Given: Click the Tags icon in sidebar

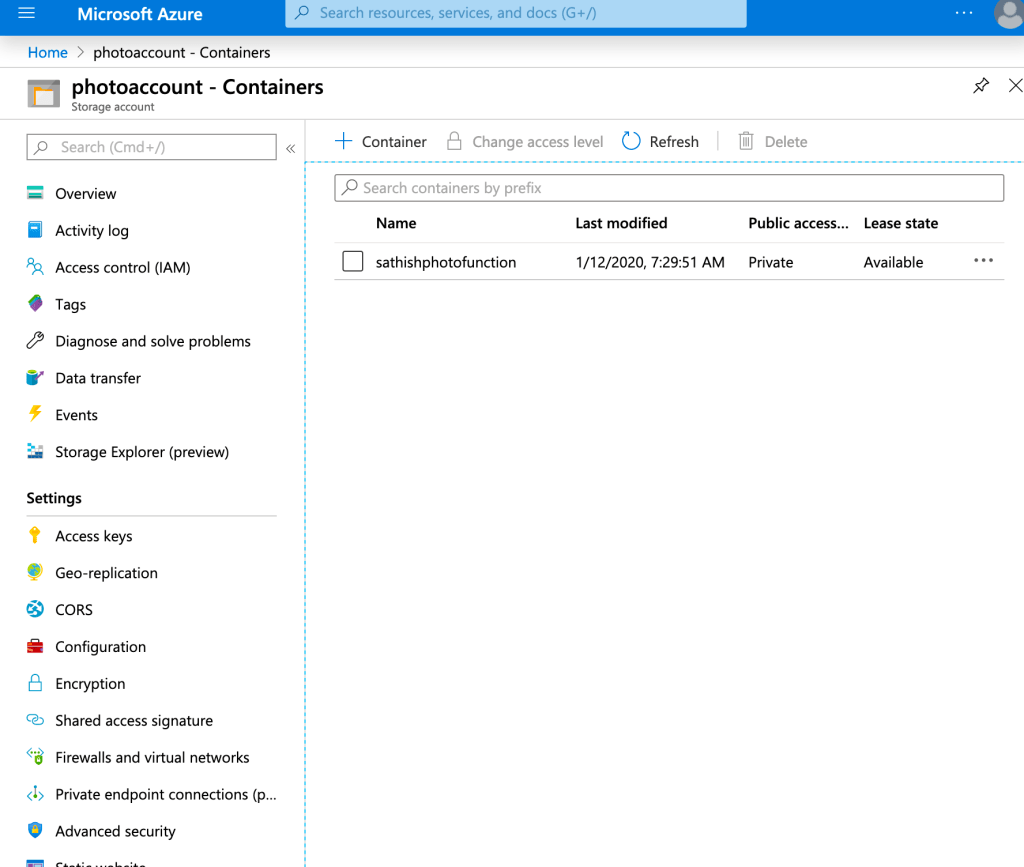Looking at the screenshot, I should pos(35,303).
